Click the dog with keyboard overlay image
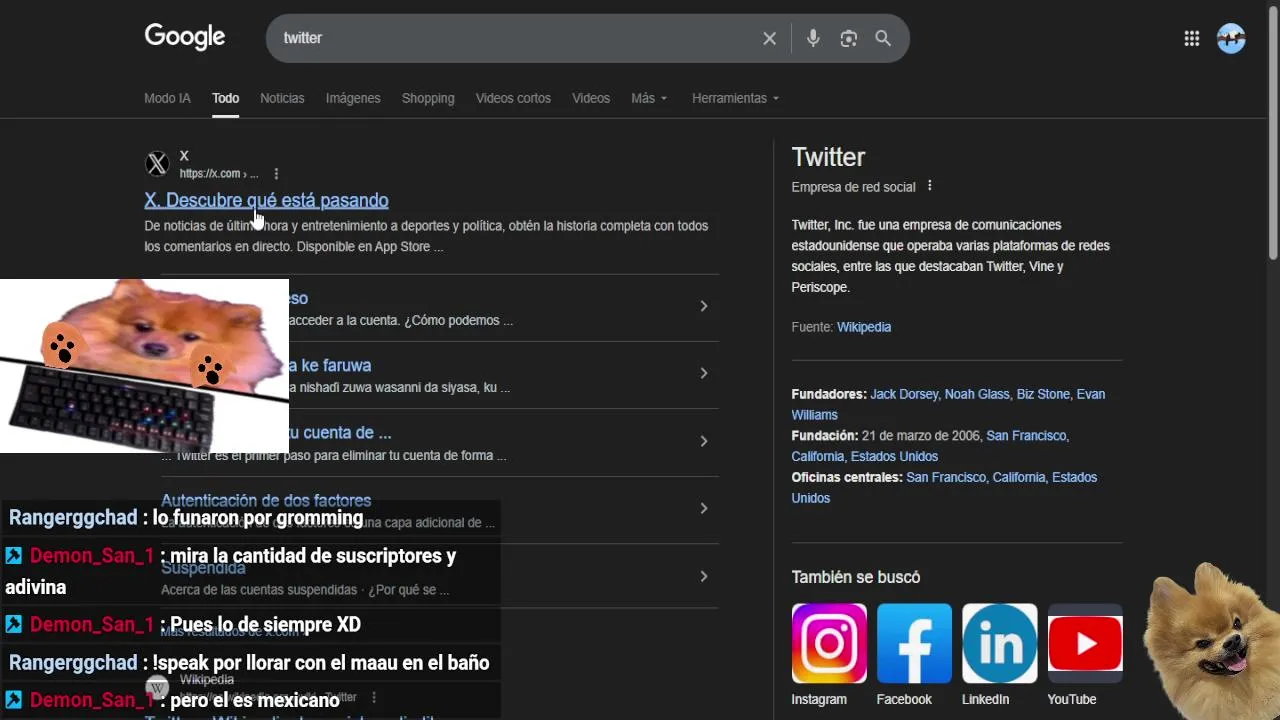1280x720 pixels. (x=144, y=366)
